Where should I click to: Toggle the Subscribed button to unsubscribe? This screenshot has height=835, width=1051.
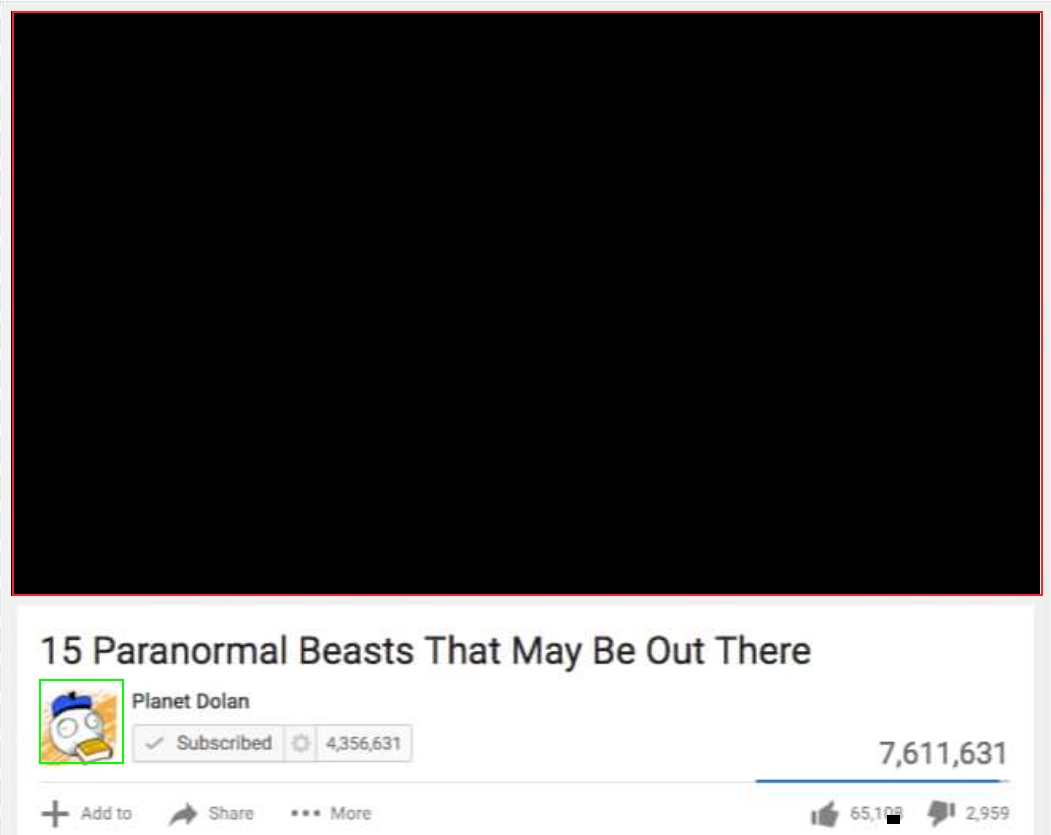[209, 743]
